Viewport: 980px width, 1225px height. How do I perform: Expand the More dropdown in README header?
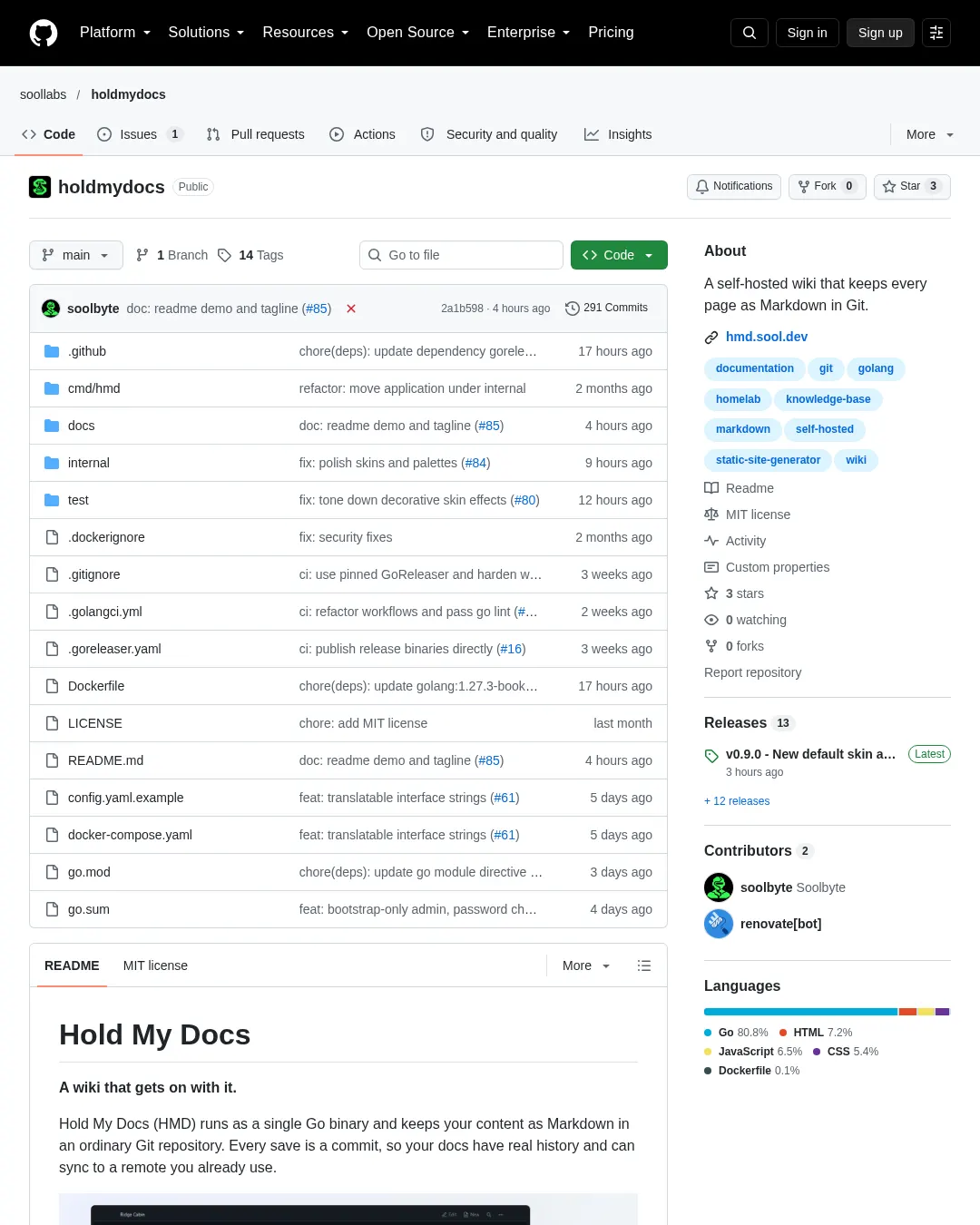586,965
